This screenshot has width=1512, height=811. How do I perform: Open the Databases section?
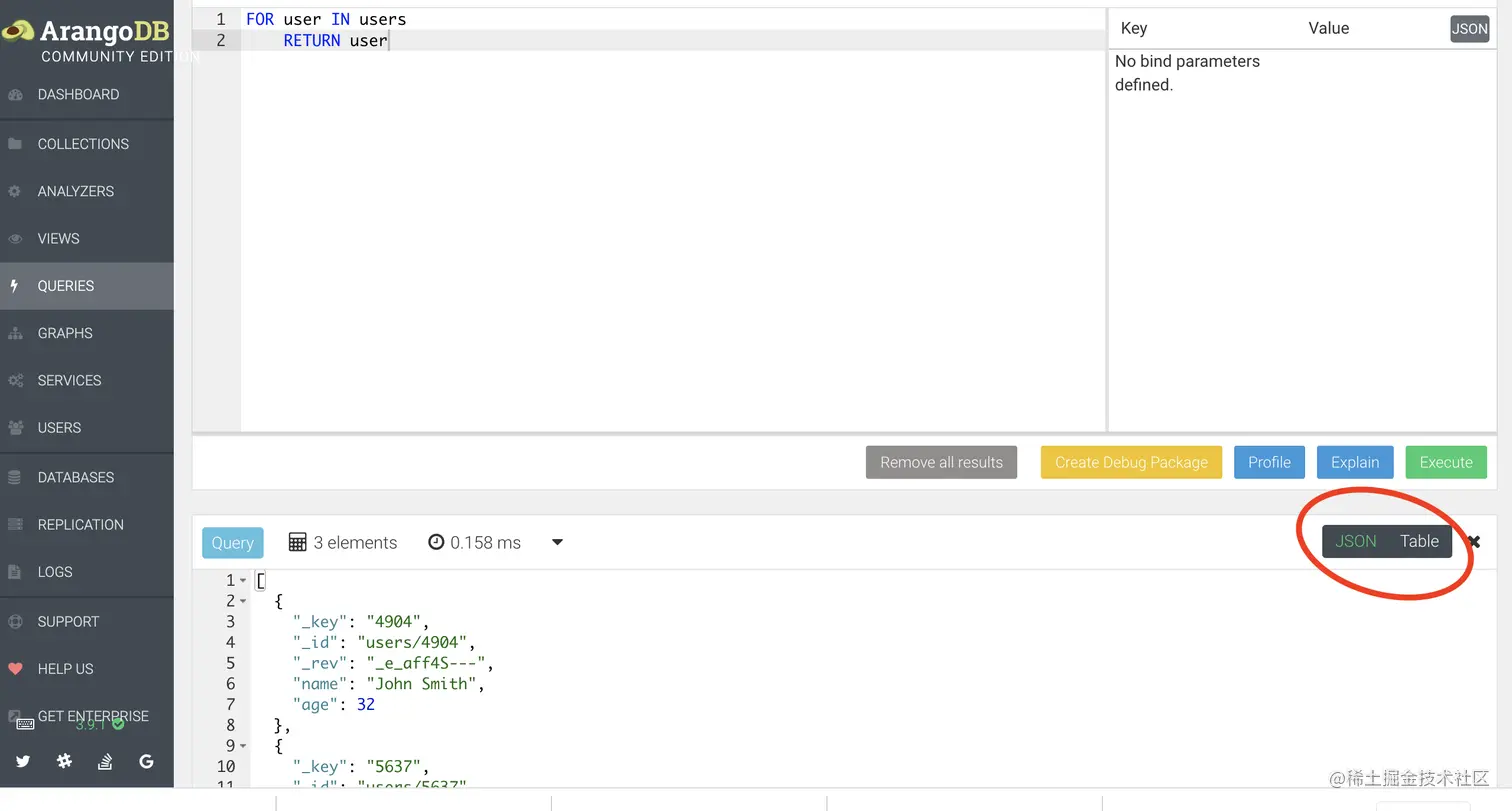(x=86, y=477)
